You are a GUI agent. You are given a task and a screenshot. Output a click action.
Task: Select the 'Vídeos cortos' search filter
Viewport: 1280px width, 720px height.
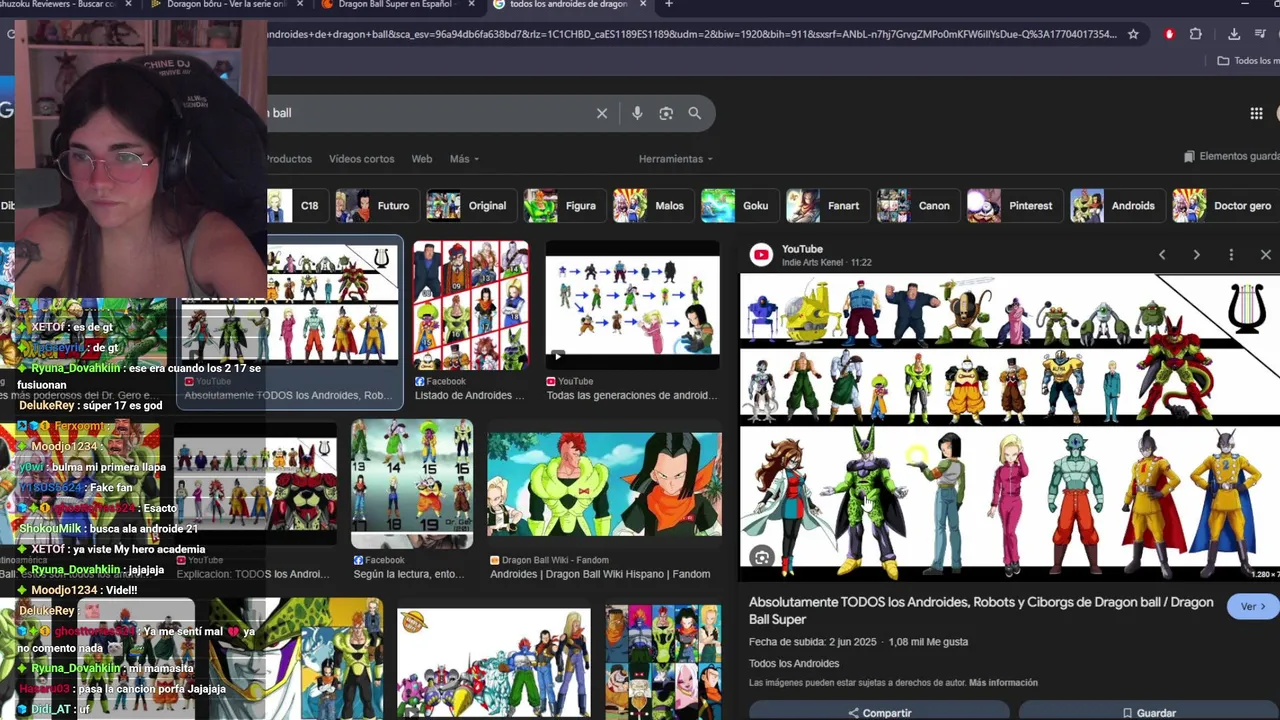361,159
